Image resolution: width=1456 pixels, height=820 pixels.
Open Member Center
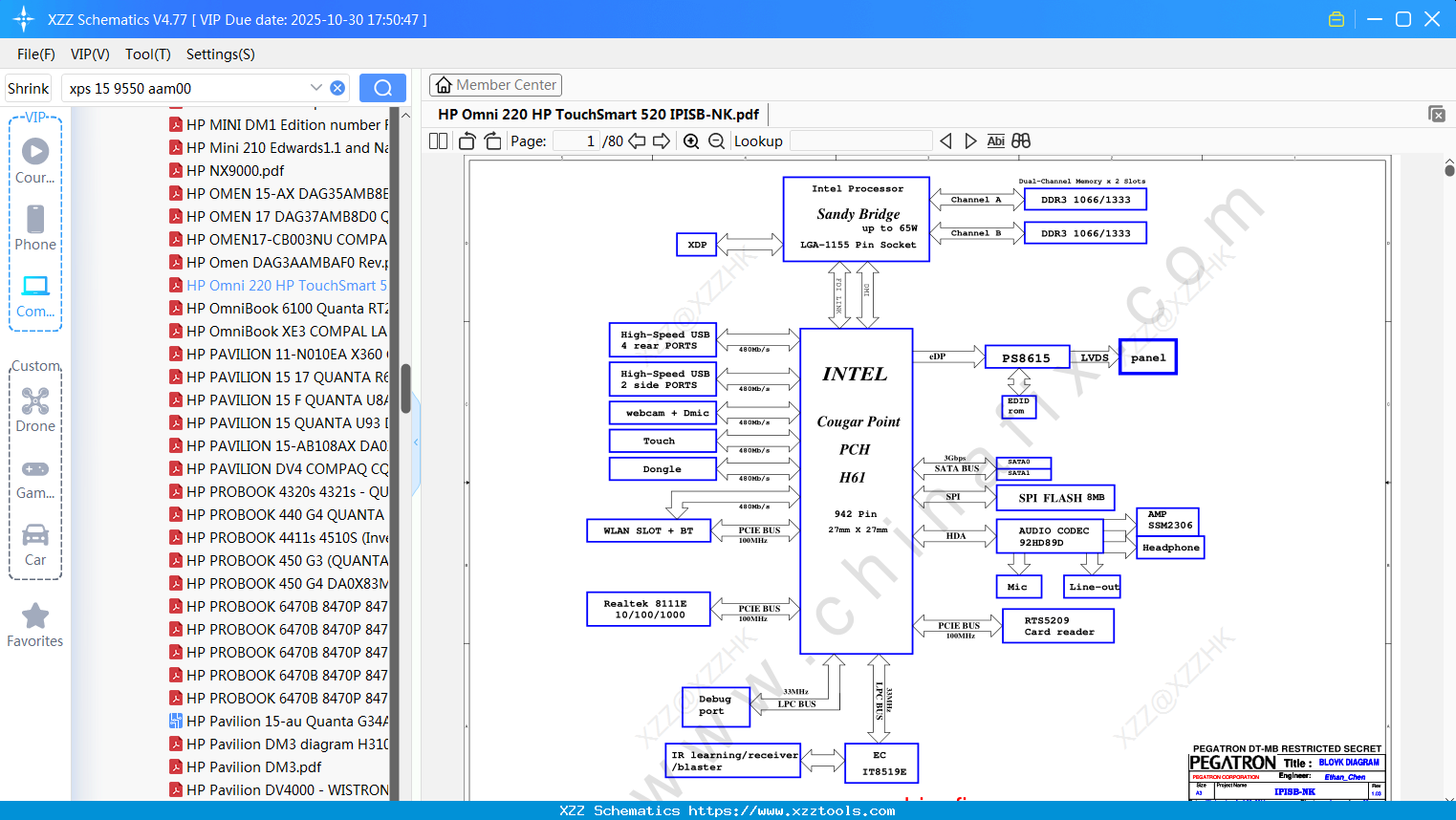click(x=495, y=85)
